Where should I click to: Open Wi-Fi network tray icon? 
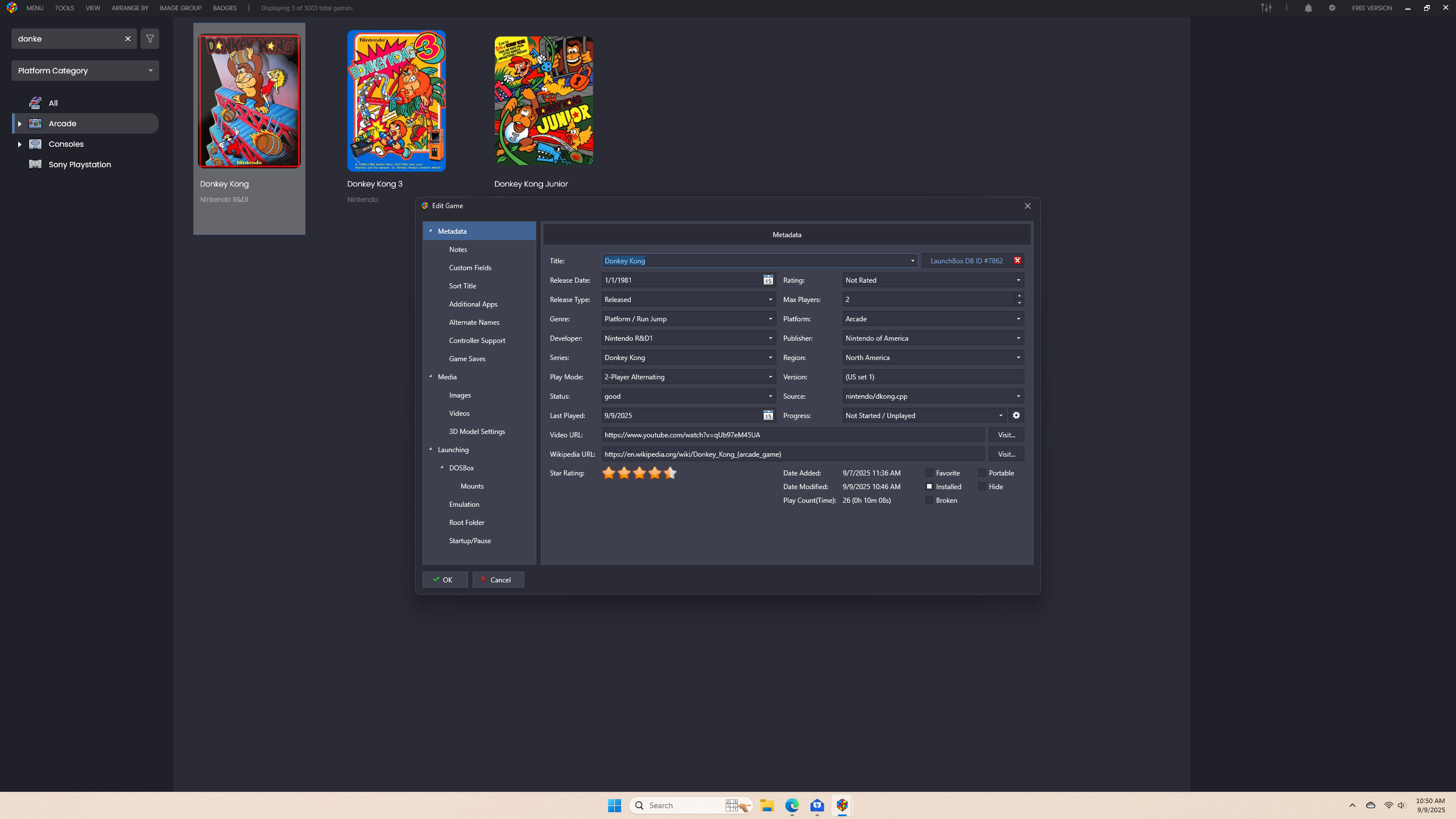point(1388,805)
